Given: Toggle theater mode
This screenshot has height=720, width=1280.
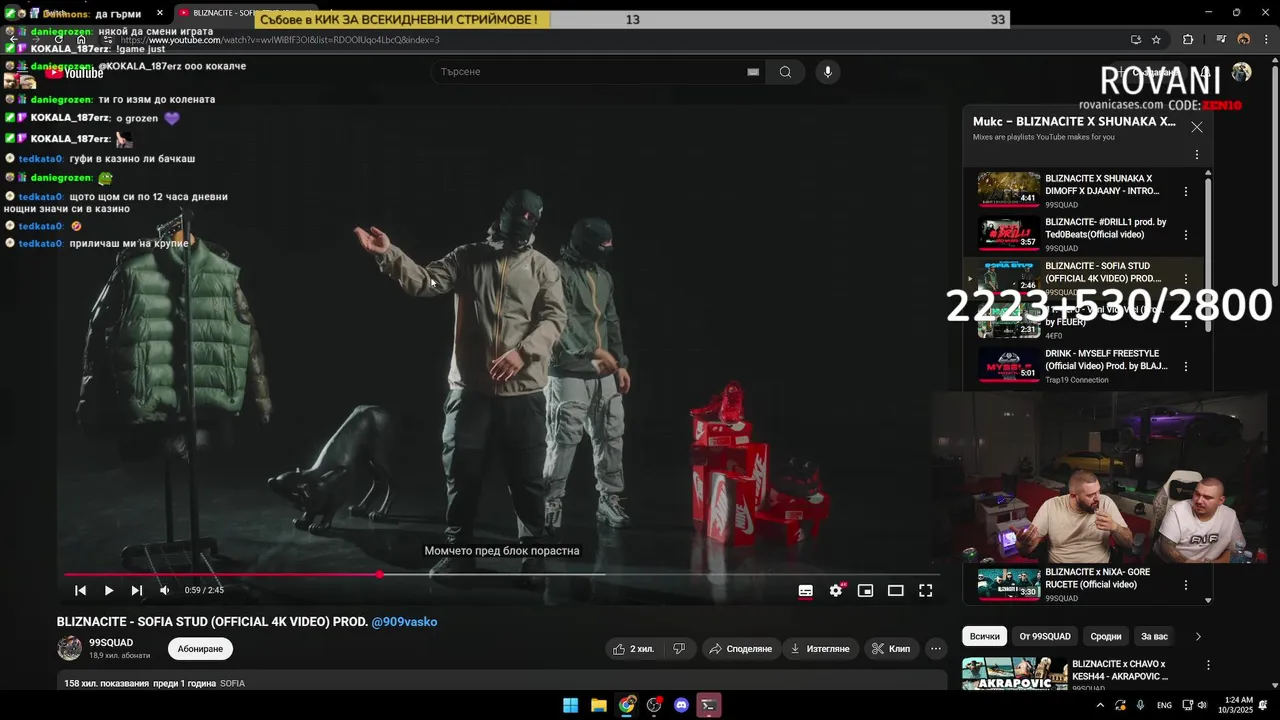Looking at the screenshot, I should 896,591.
